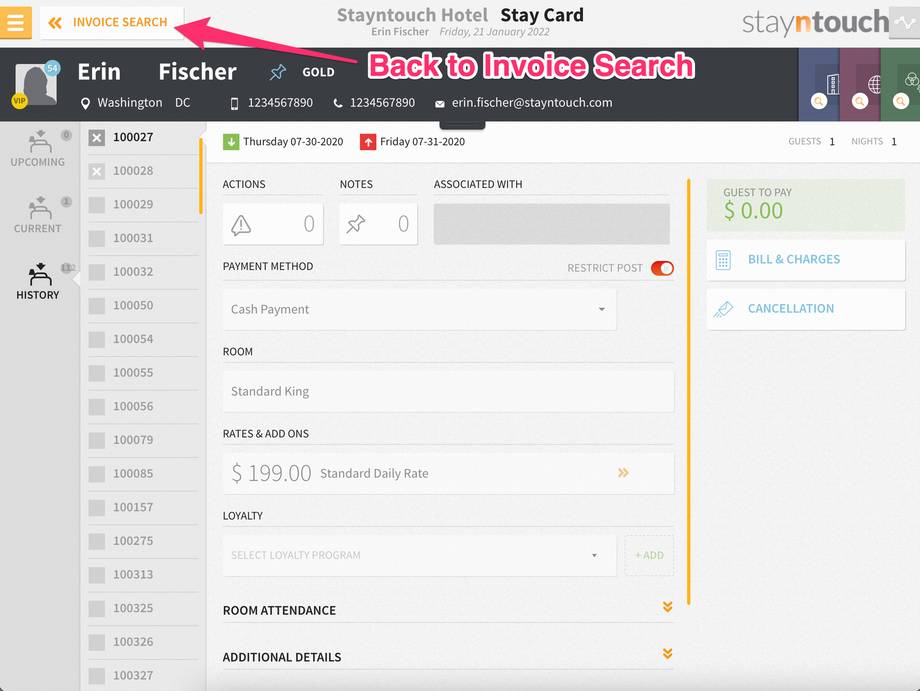Switch to the Upcoming reservations tab

click(x=38, y=149)
